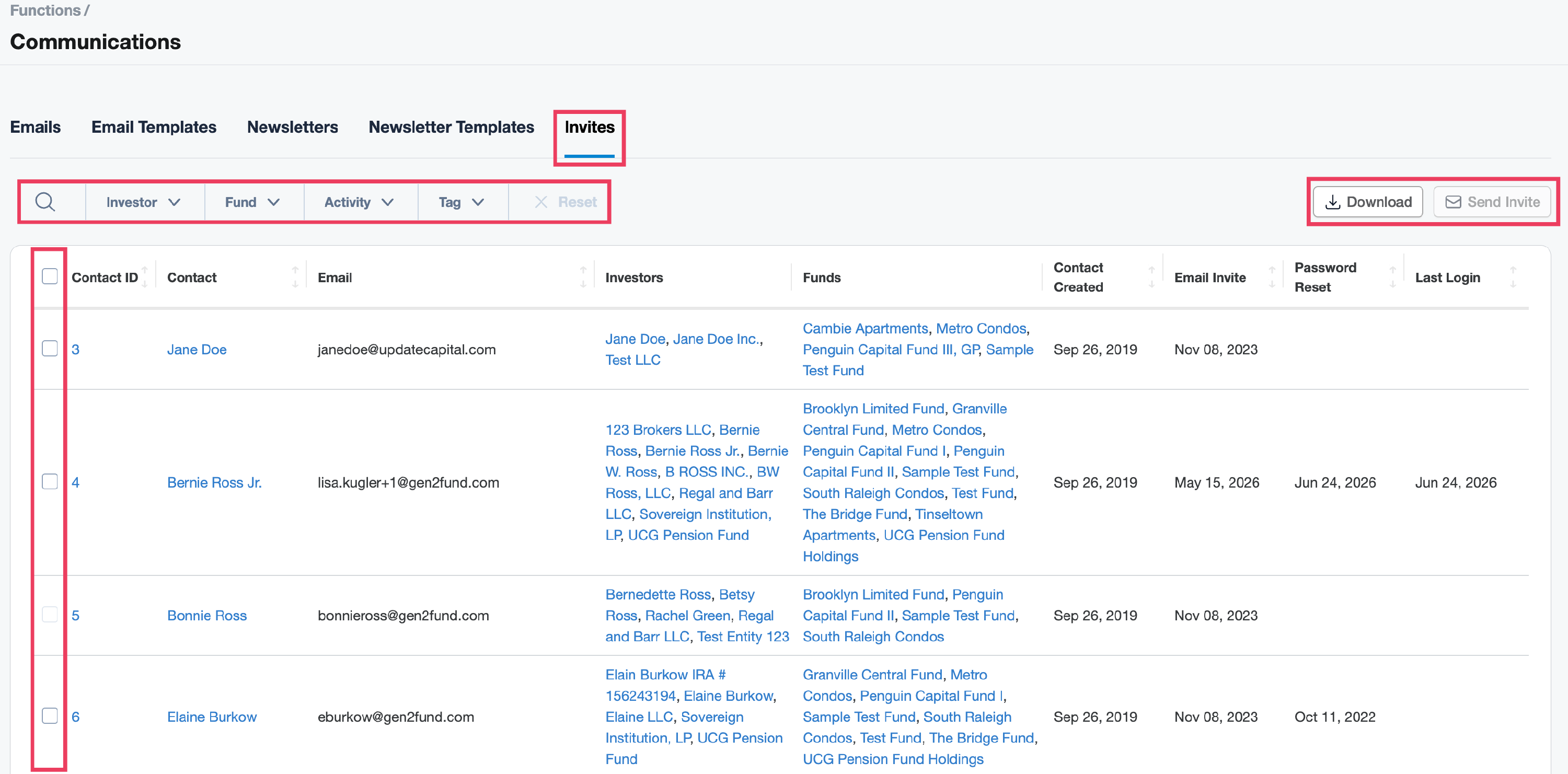This screenshot has width=1568, height=774.
Task: Sort by Last Login column arrows
Action: tap(1513, 277)
